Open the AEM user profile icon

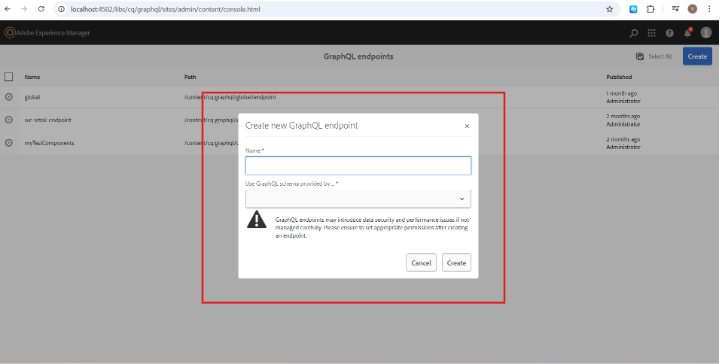click(x=706, y=32)
